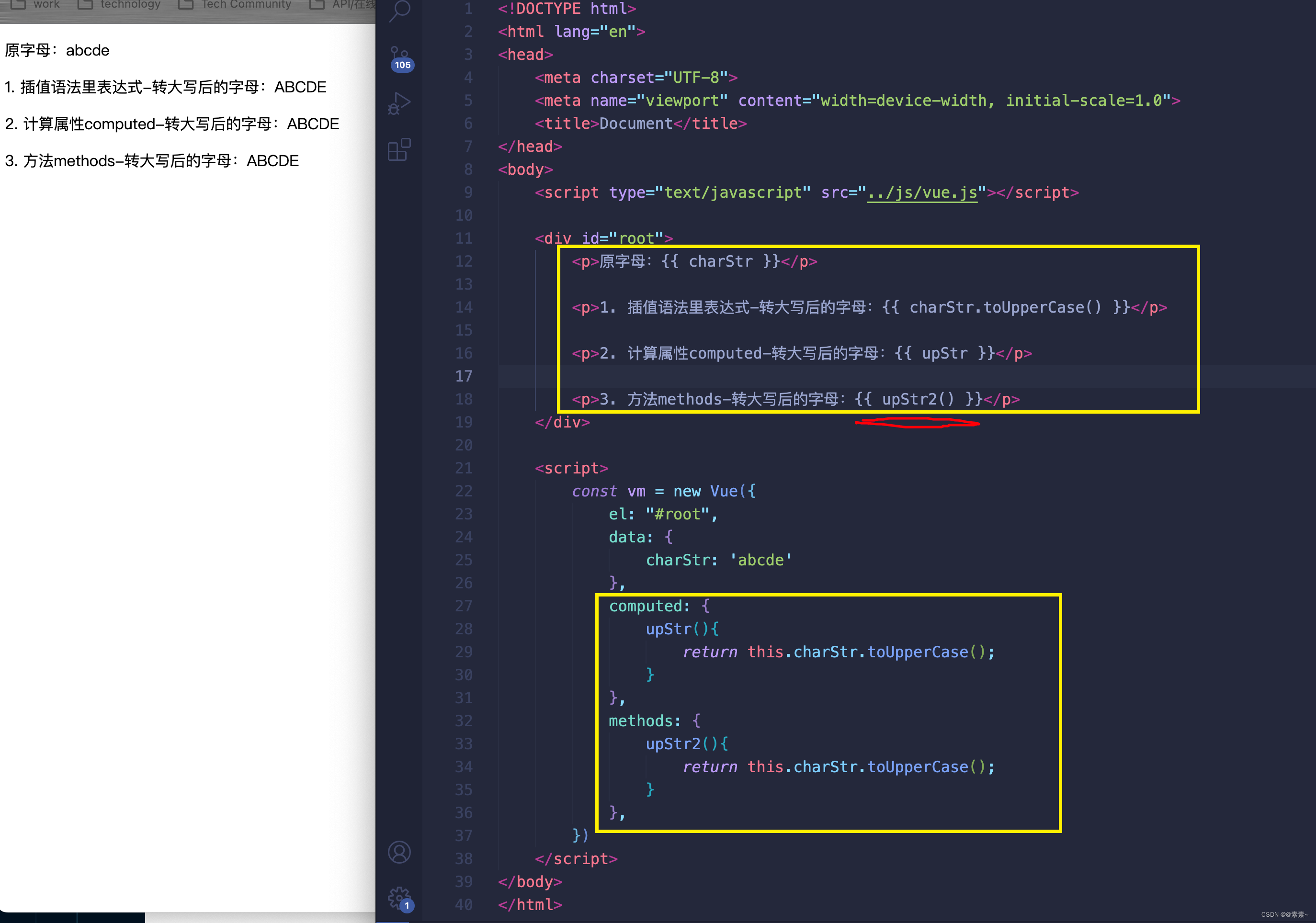Click the 'charStr: 'abcde'' data line
The width and height of the screenshot is (1316, 923).
coord(719,560)
